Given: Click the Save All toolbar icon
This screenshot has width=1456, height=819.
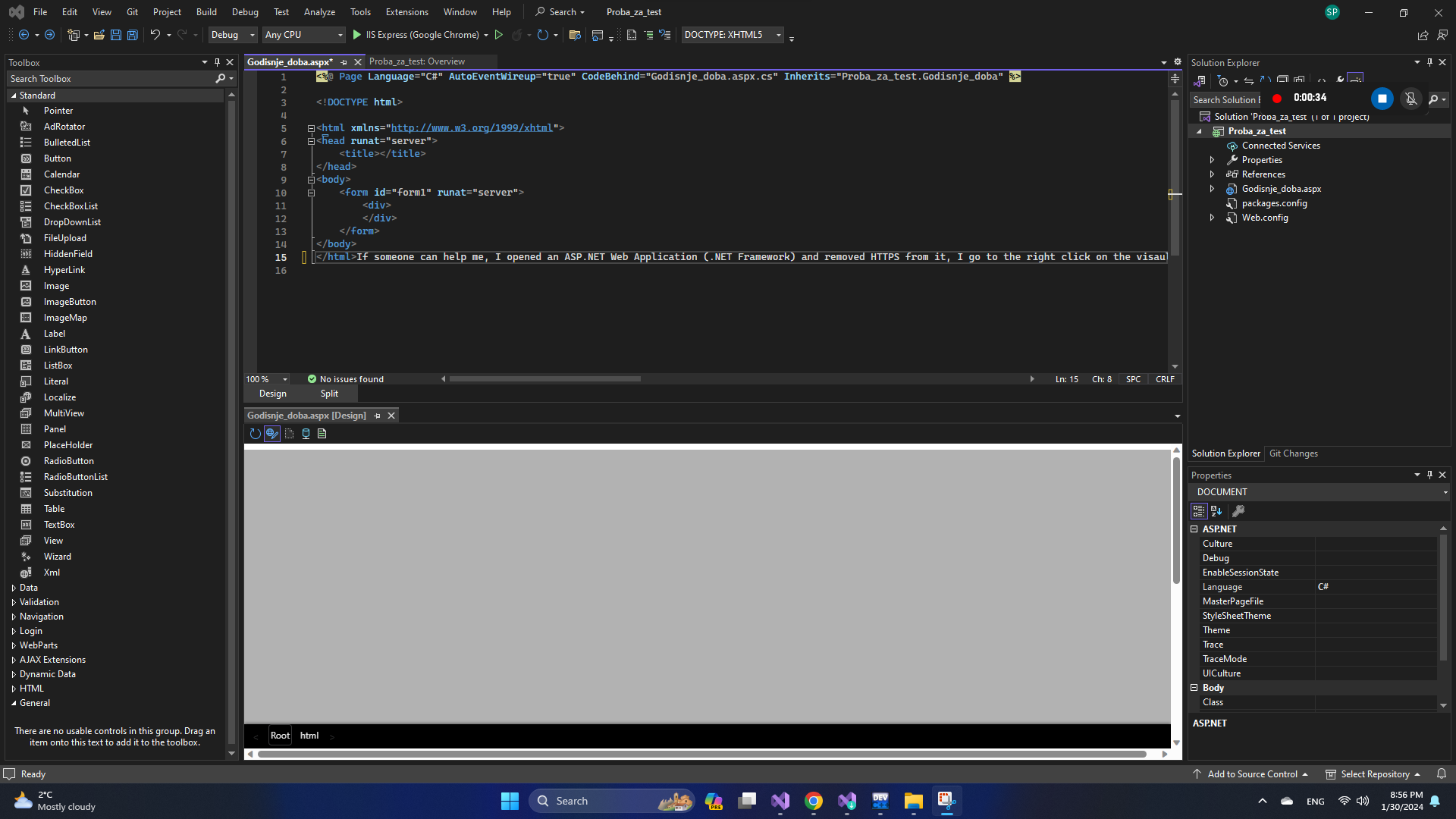Looking at the screenshot, I should tap(132, 35).
